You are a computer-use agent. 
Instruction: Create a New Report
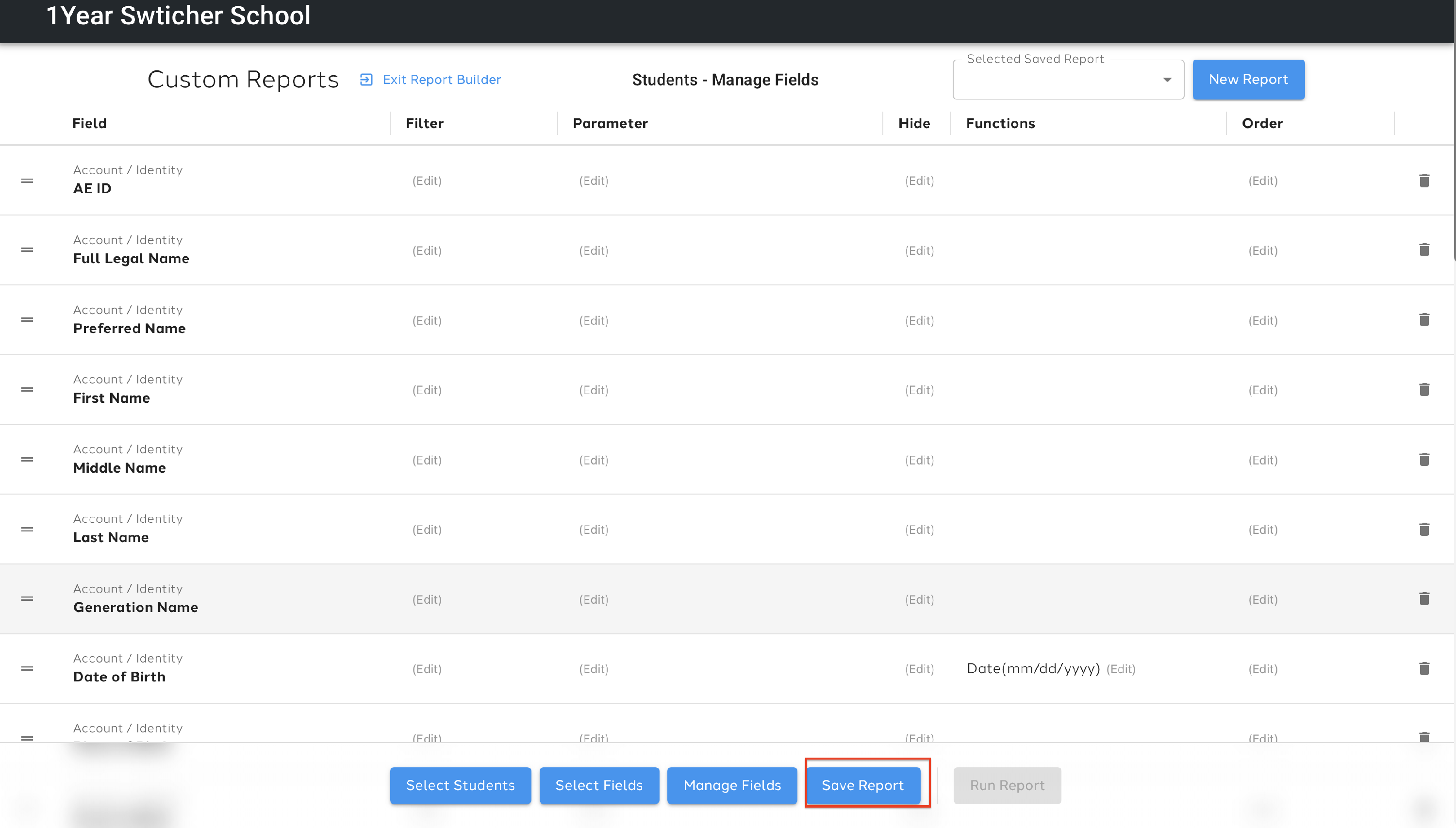(x=1248, y=80)
